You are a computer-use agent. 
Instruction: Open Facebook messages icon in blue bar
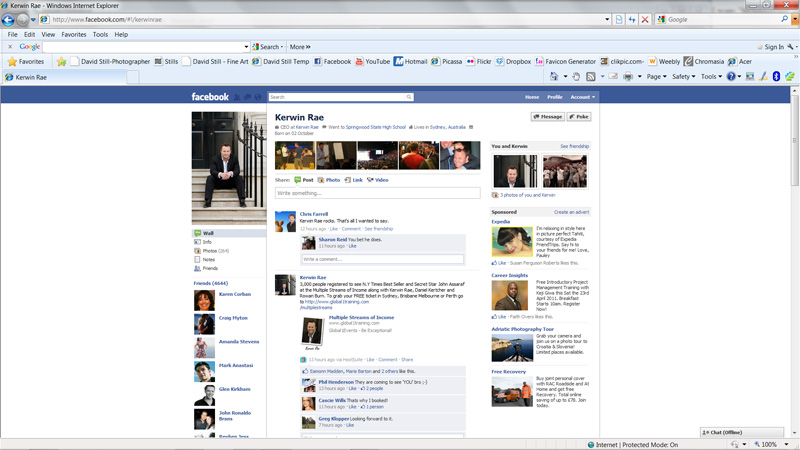coord(247,97)
